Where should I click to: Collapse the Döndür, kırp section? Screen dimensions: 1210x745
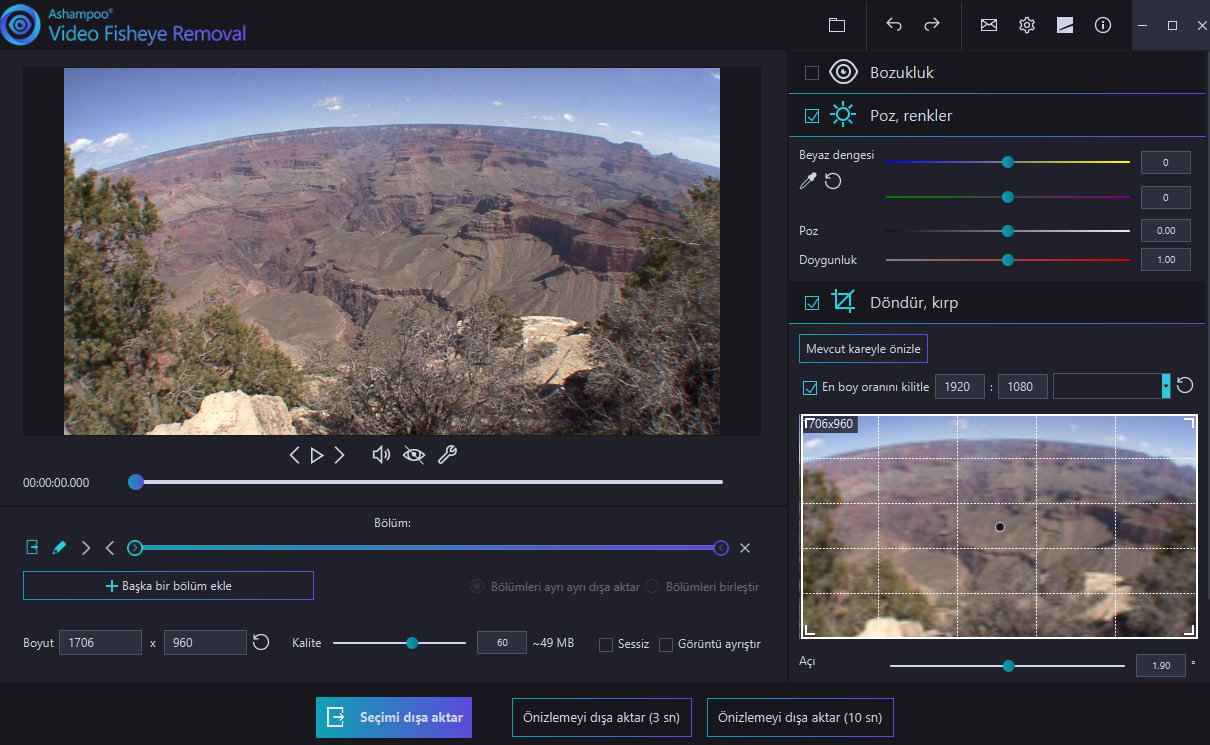[913, 302]
